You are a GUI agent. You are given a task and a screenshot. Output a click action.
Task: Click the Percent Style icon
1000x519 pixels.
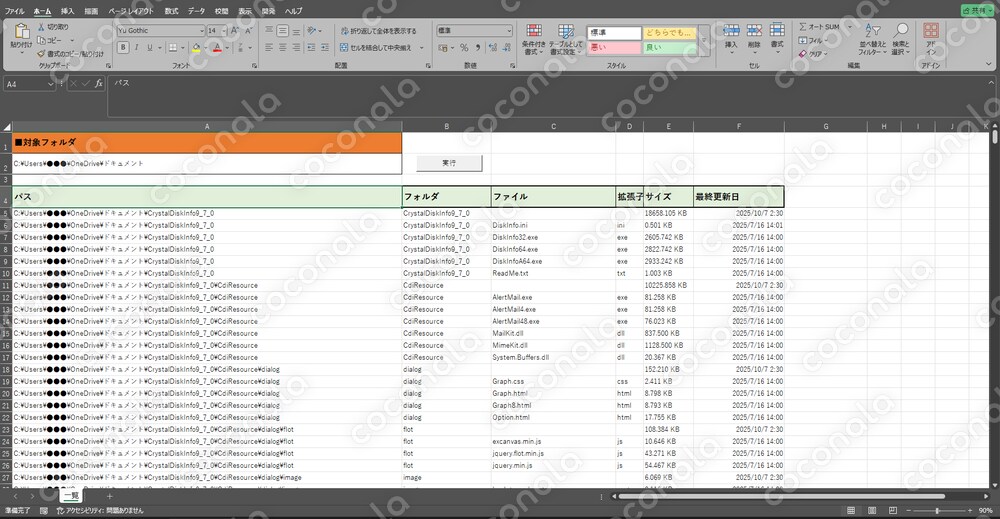click(464, 48)
